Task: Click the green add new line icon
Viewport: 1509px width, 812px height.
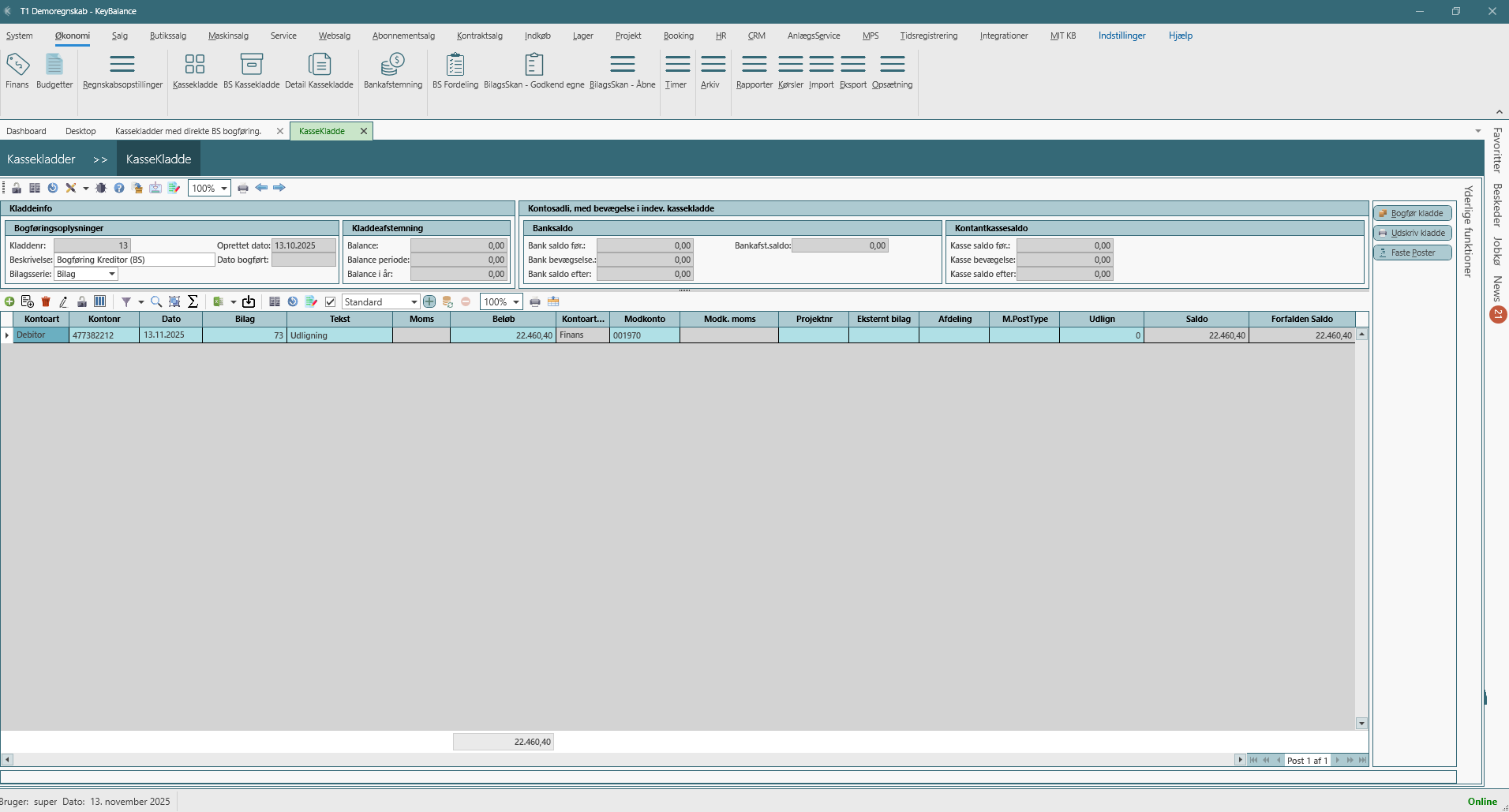Action: 9,301
